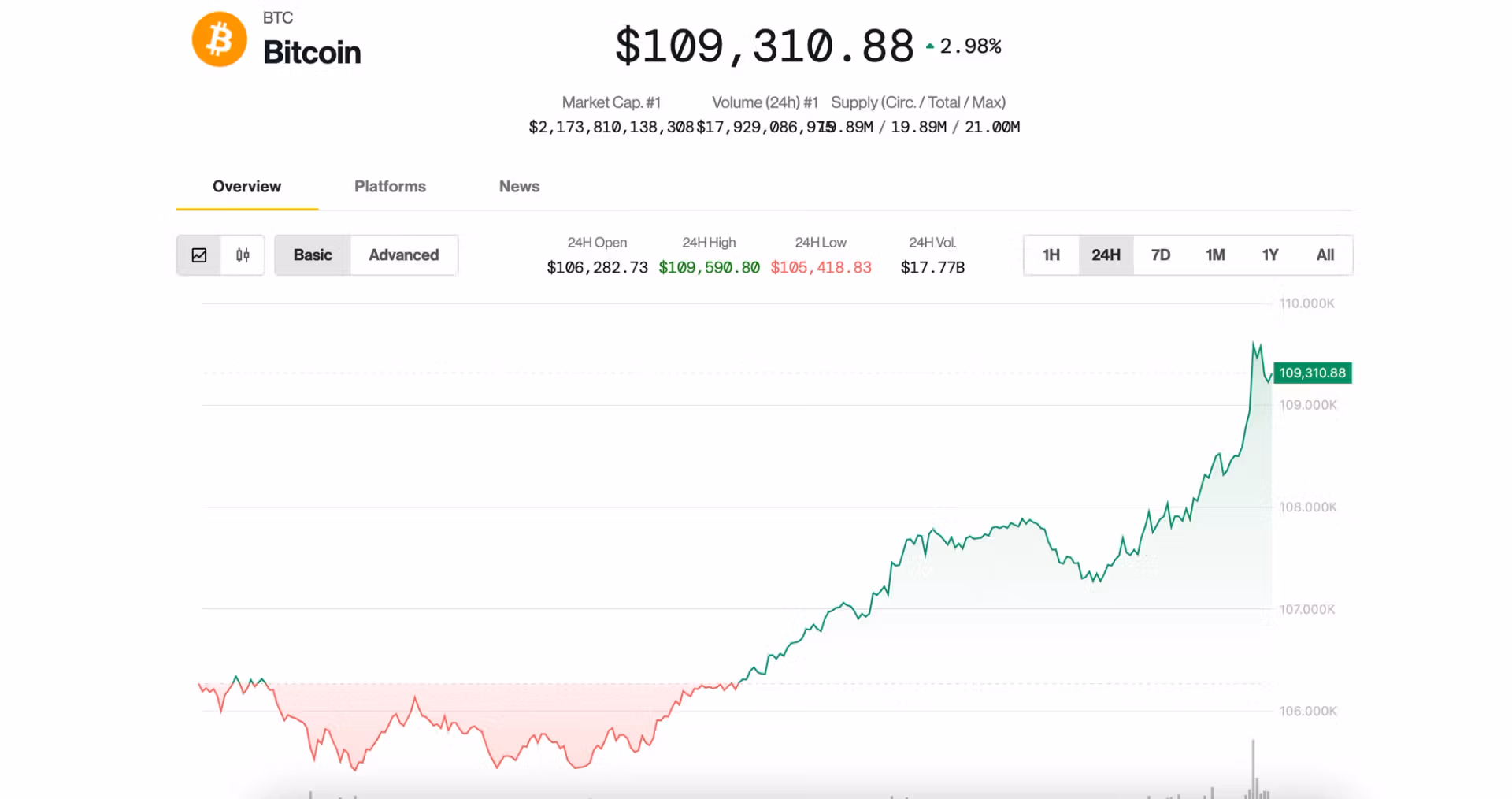Set chart range to All
Image resolution: width=1512 pixels, height=799 pixels.
pos(1325,255)
